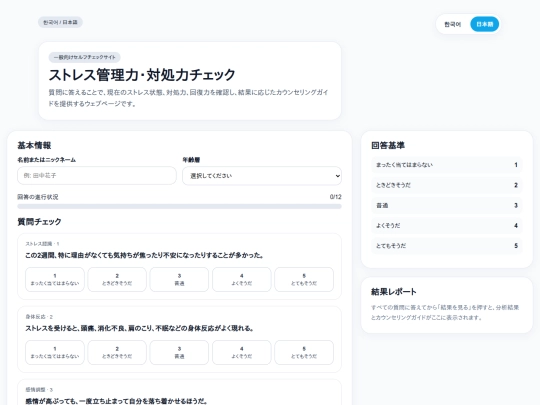Select option 3 普通 for 身体反応 question
Image resolution: width=540 pixels, height=405 pixels.
[x=179, y=352]
